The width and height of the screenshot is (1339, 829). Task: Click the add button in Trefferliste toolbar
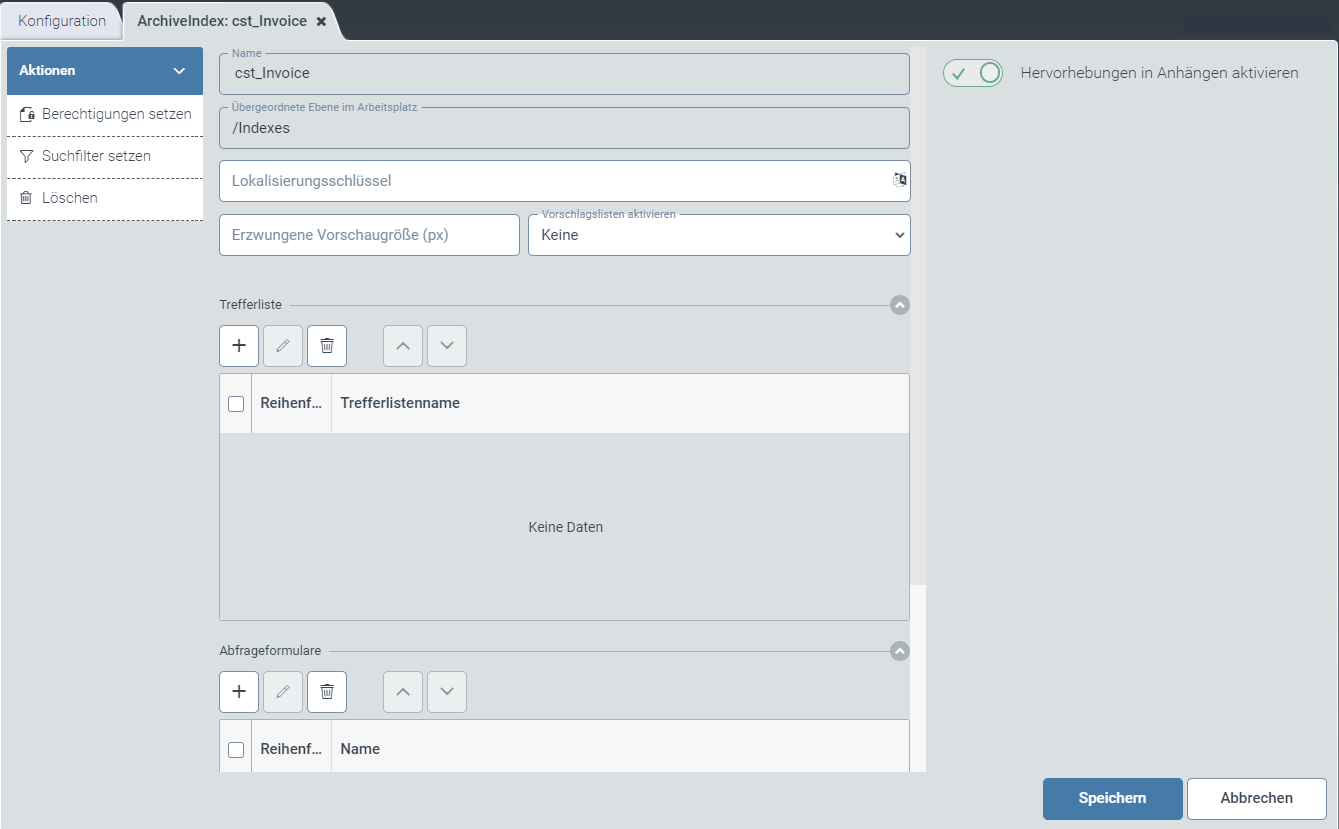pyautogui.click(x=239, y=346)
